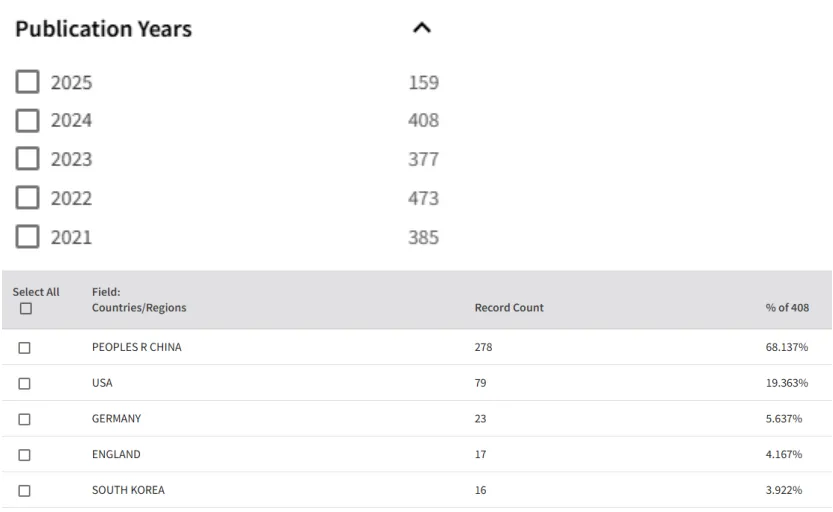This screenshot has height=512, width=833.
Task: Check the ENGLAND row checkbox
Action: coord(24,455)
